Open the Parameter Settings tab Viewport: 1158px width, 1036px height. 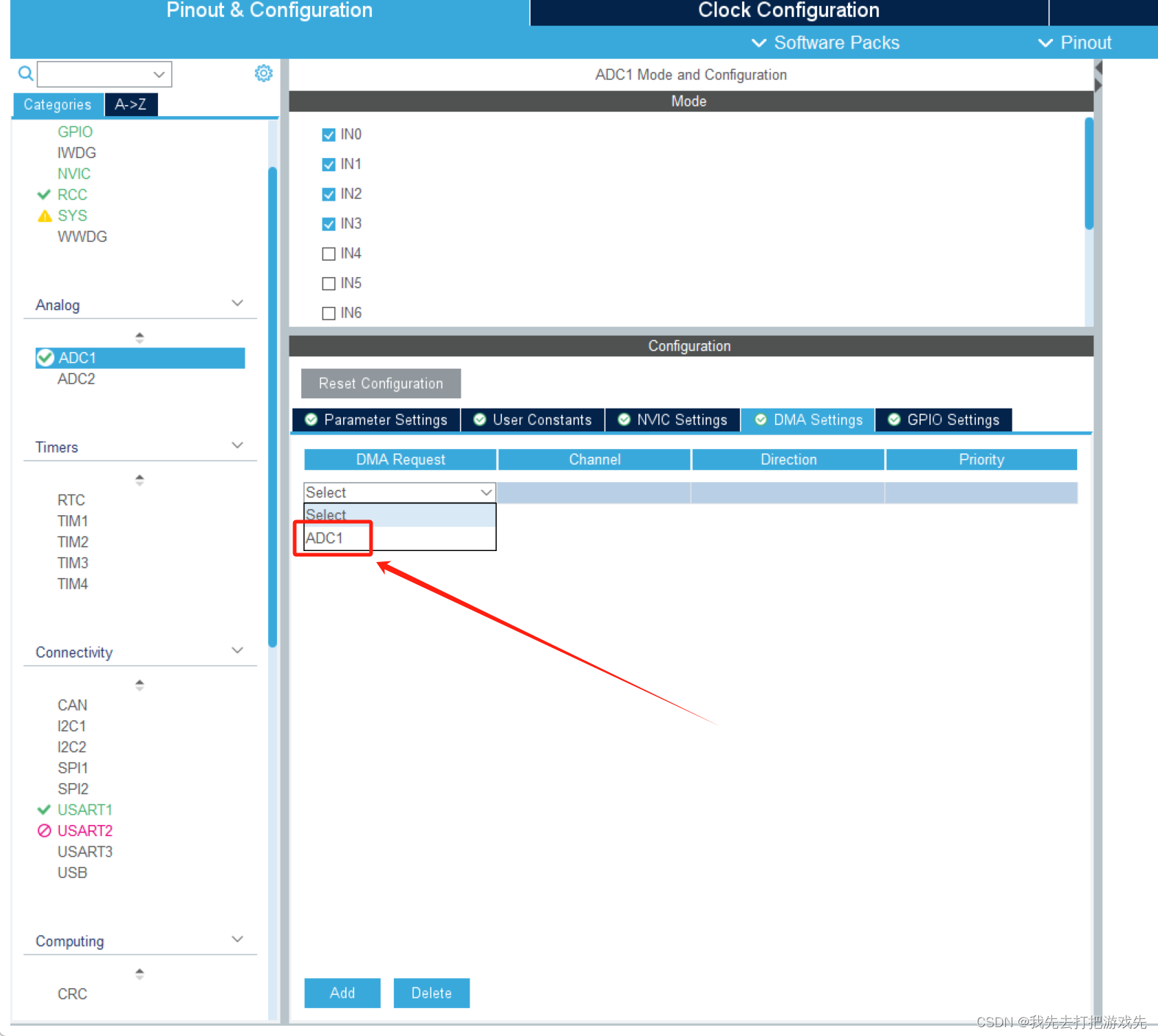point(376,420)
